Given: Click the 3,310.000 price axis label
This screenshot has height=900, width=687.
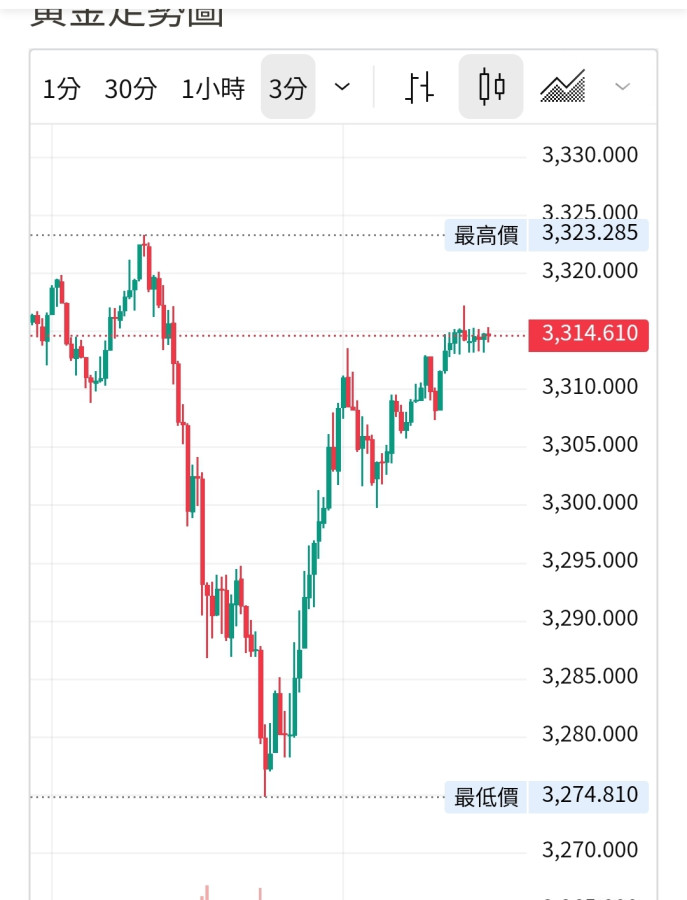Looking at the screenshot, I should 590,386.
